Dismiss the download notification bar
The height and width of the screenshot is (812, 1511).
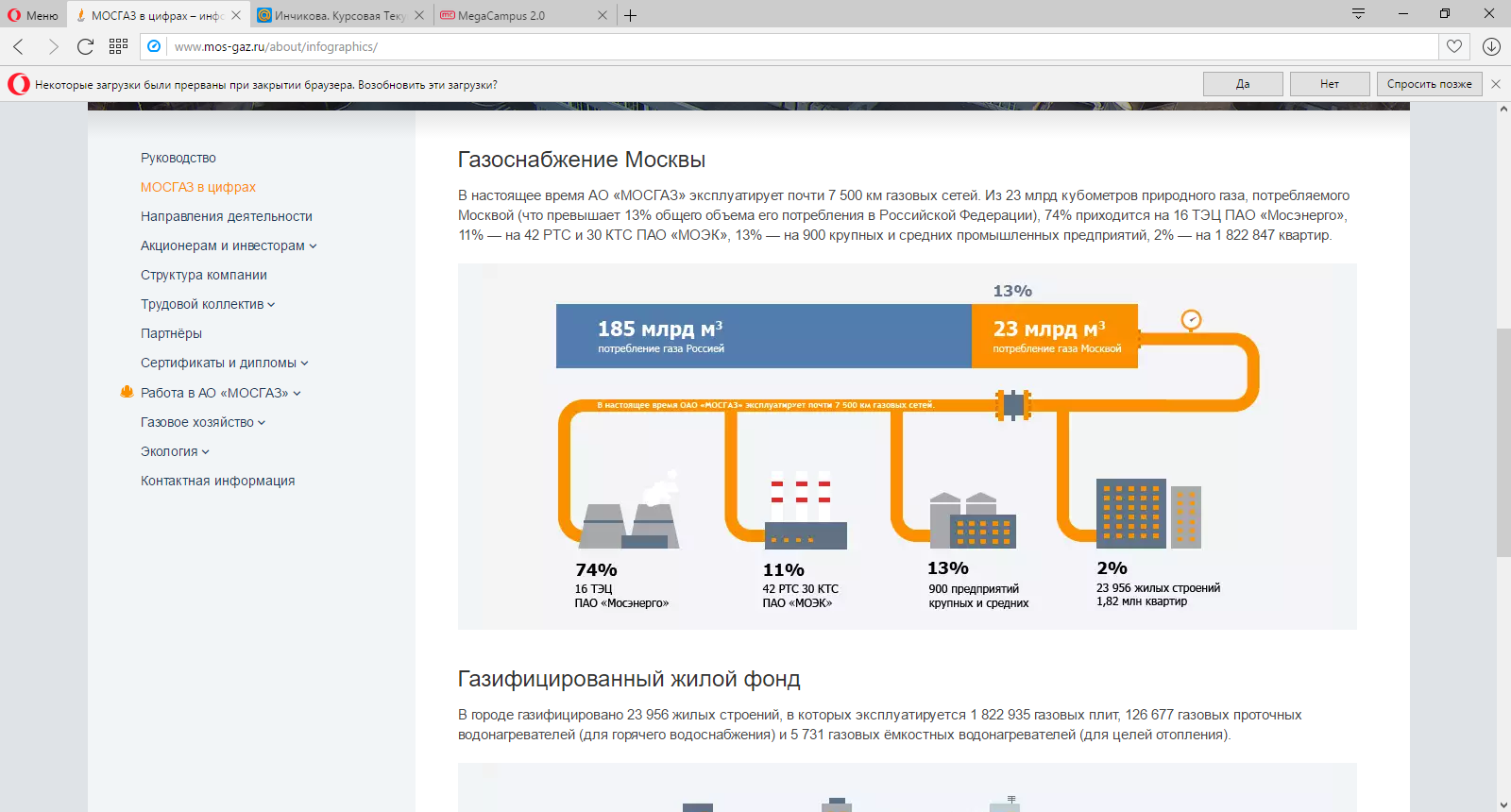coord(1496,84)
